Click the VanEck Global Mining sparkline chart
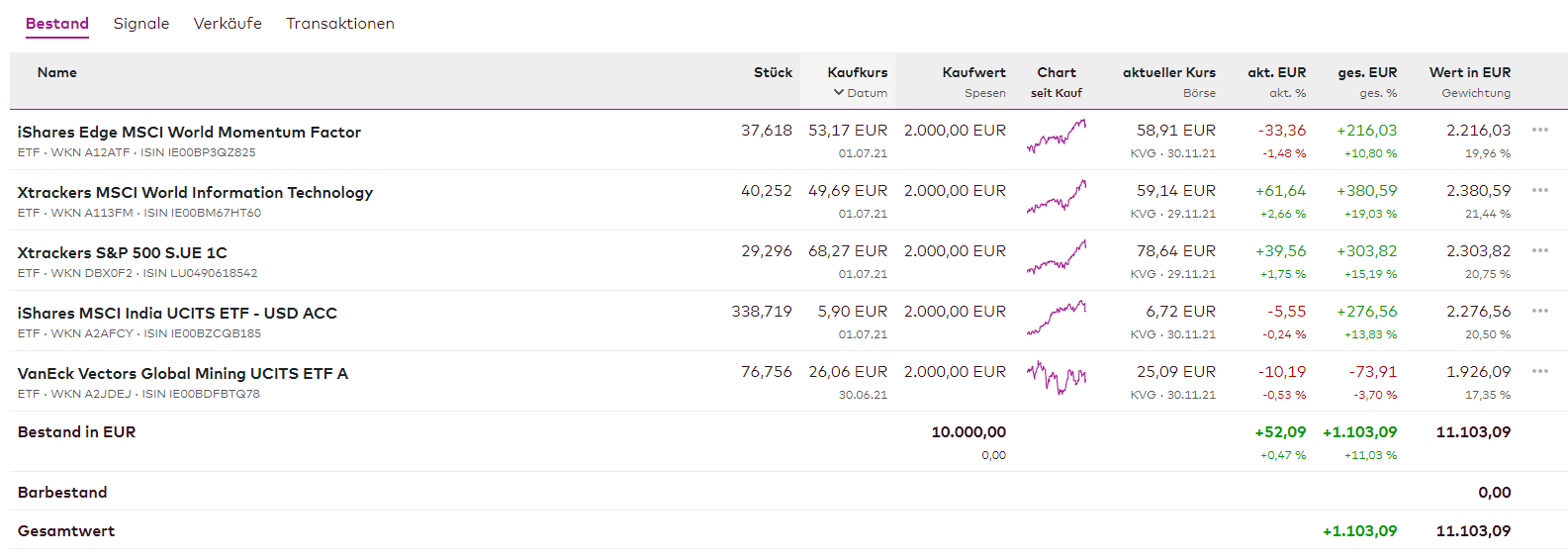The width and height of the screenshot is (1568, 559). coord(1057,377)
